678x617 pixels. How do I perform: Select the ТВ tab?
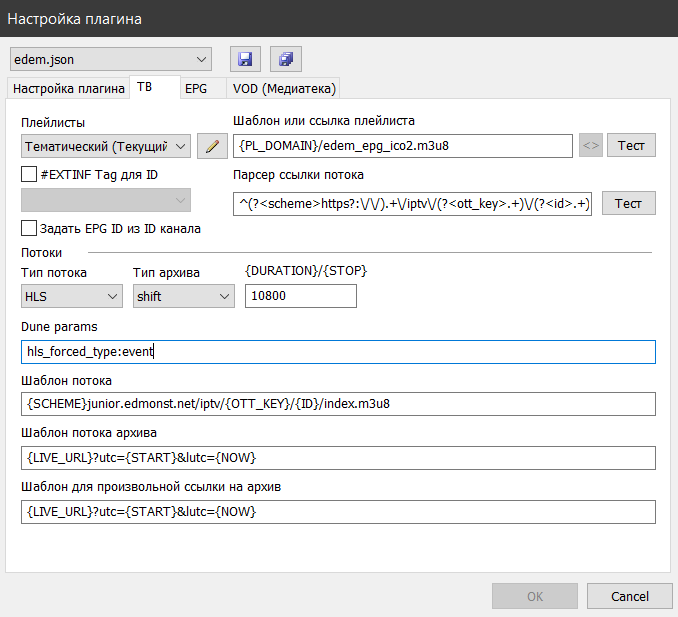(155, 87)
